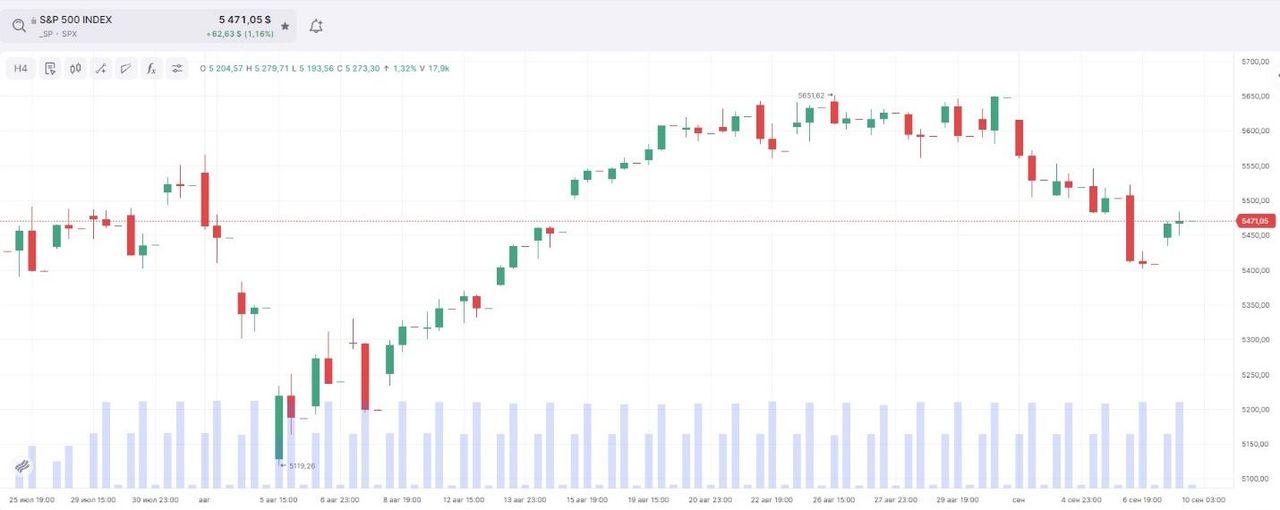Click the 5700,00 price axis label

[x=1255, y=62]
